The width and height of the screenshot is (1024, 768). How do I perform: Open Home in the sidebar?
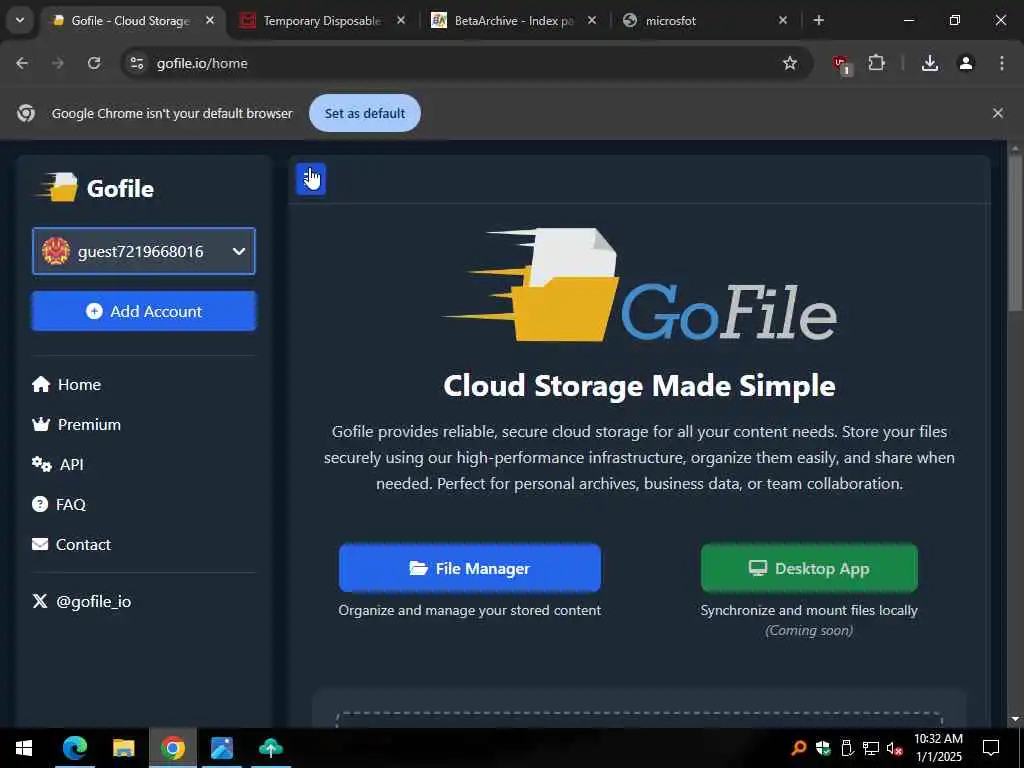[x=67, y=385]
